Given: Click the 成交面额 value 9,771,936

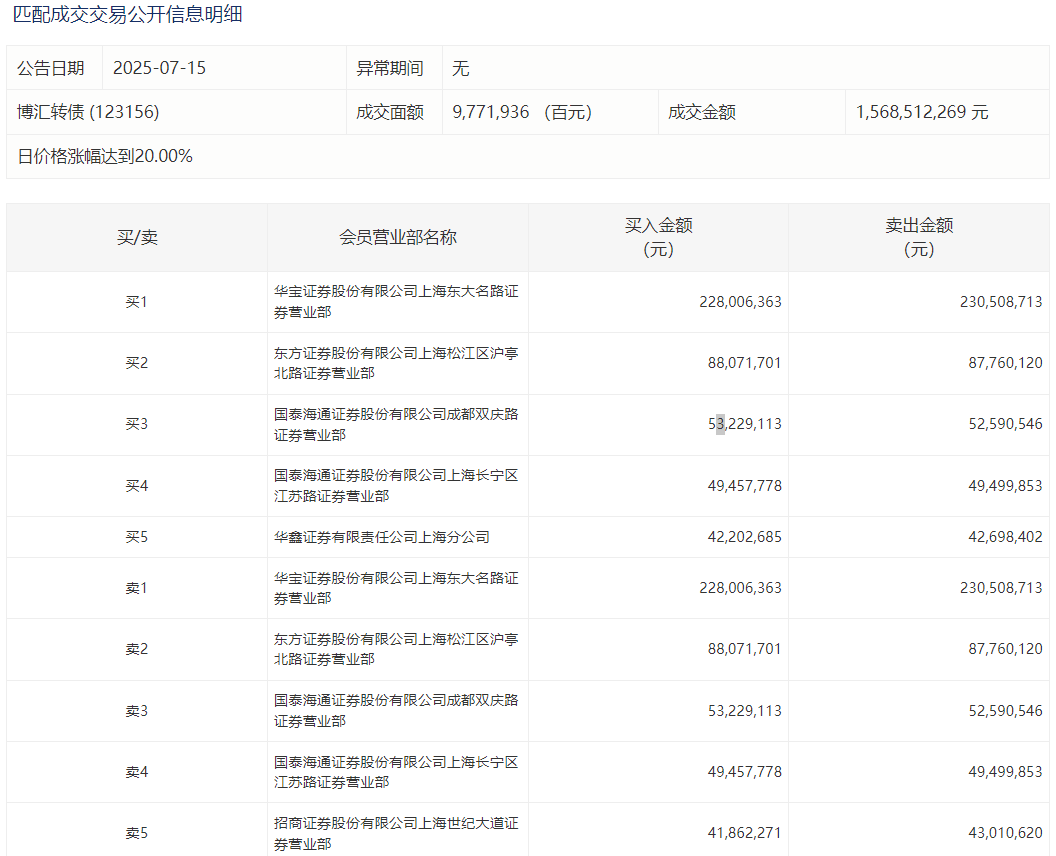Looking at the screenshot, I should pyautogui.click(x=491, y=112).
